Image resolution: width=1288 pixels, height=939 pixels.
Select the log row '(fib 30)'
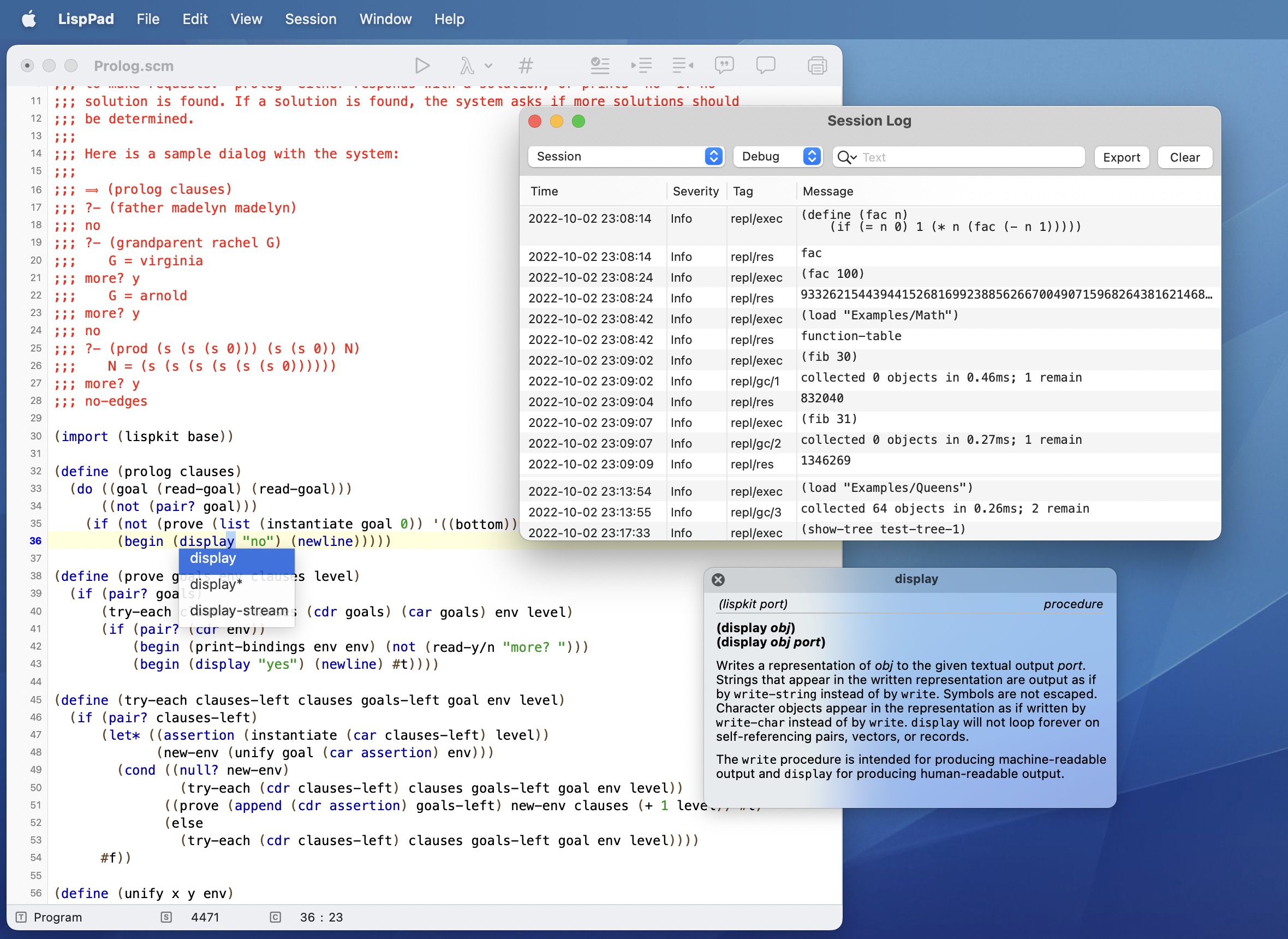click(x=870, y=360)
